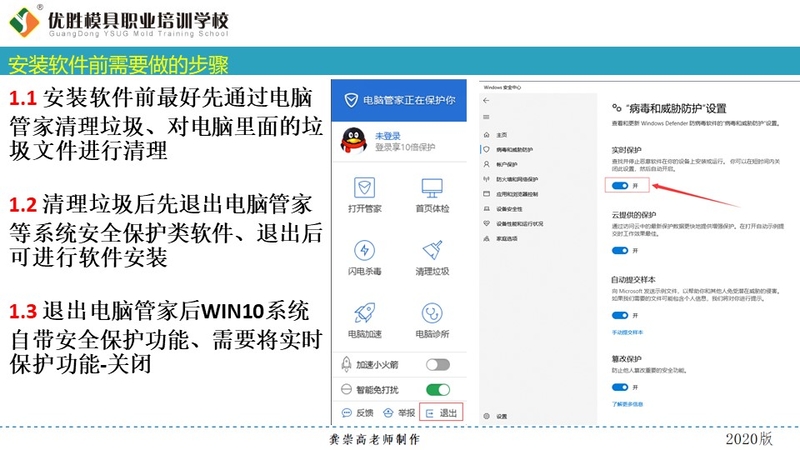Toggle the 加速小火箭 switch
Image resolution: width=800 pixels, height=450 pixels.
[x=437, y=365]
